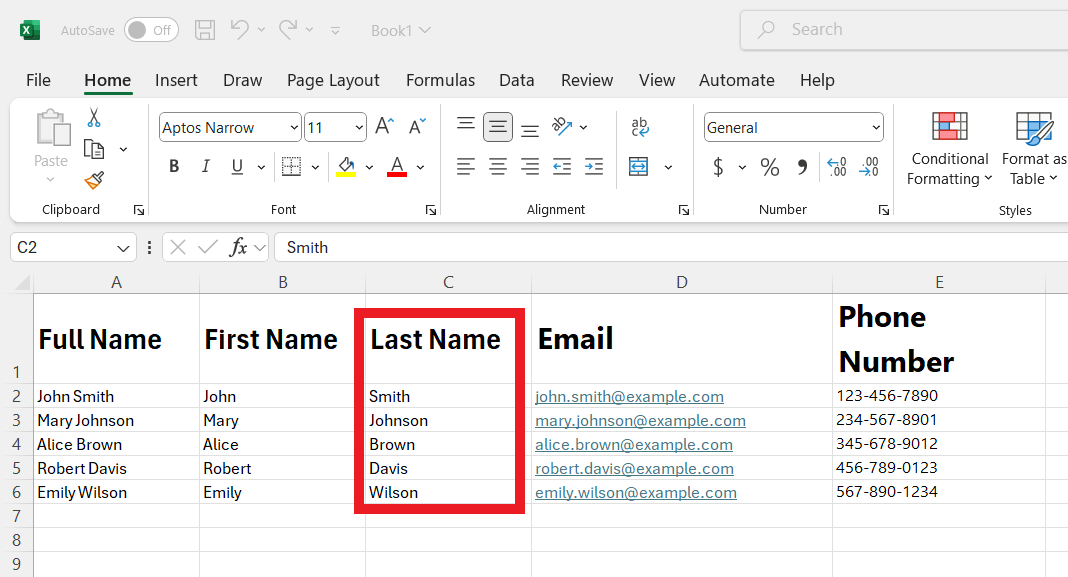This screenshot has width=1068, height=577.
Task: Apply the yellow fill color
Action: (346, 167)
